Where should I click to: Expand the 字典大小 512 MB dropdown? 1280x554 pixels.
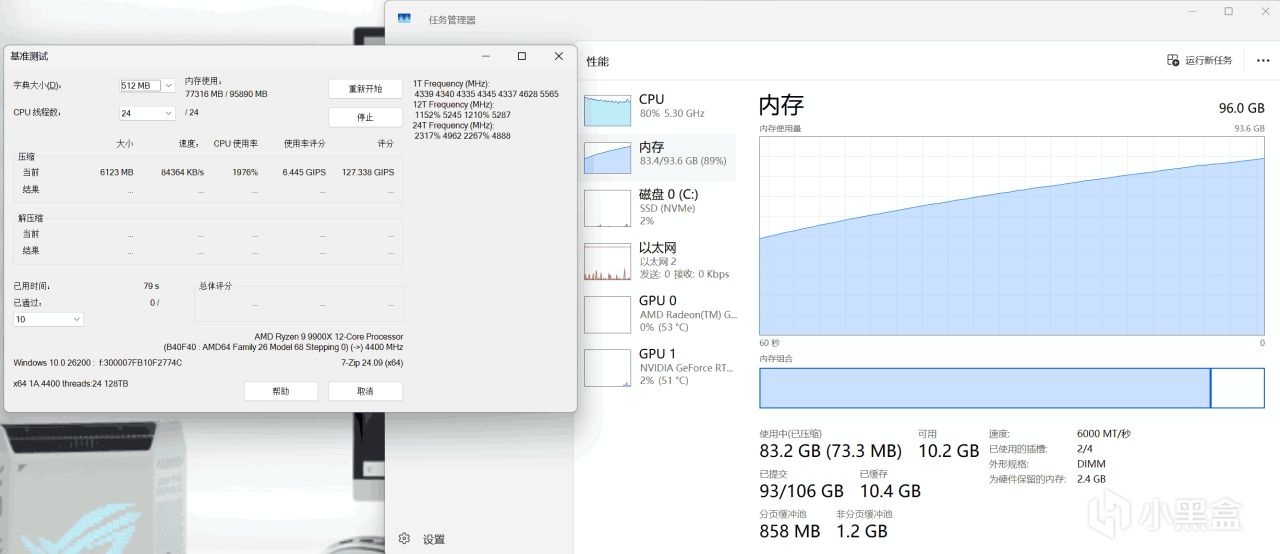147,86
